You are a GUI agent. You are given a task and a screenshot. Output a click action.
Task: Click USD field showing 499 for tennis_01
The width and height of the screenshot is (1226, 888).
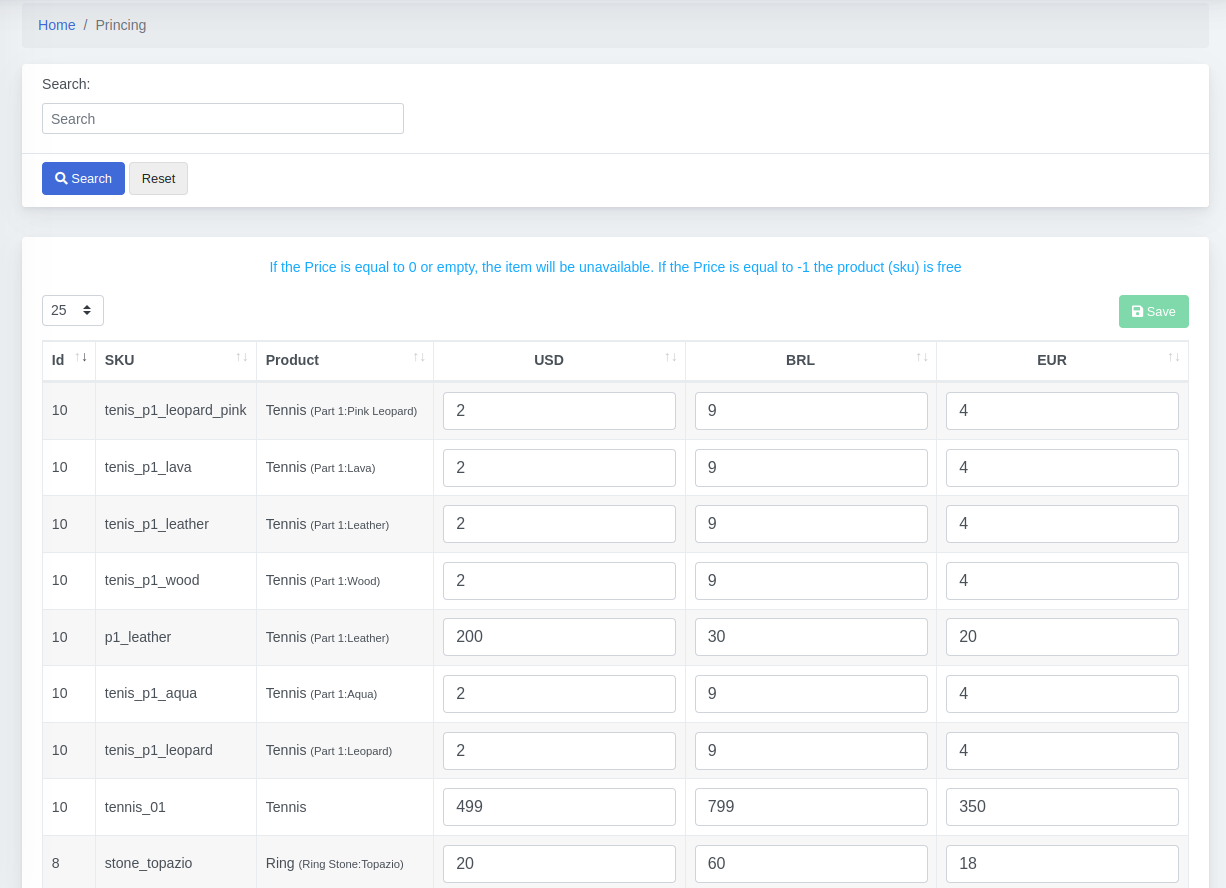click(559, 807)
